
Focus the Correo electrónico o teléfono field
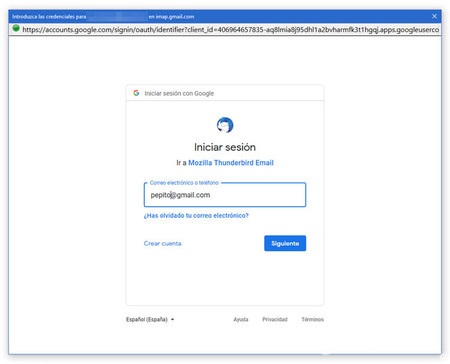click(225, 195)
